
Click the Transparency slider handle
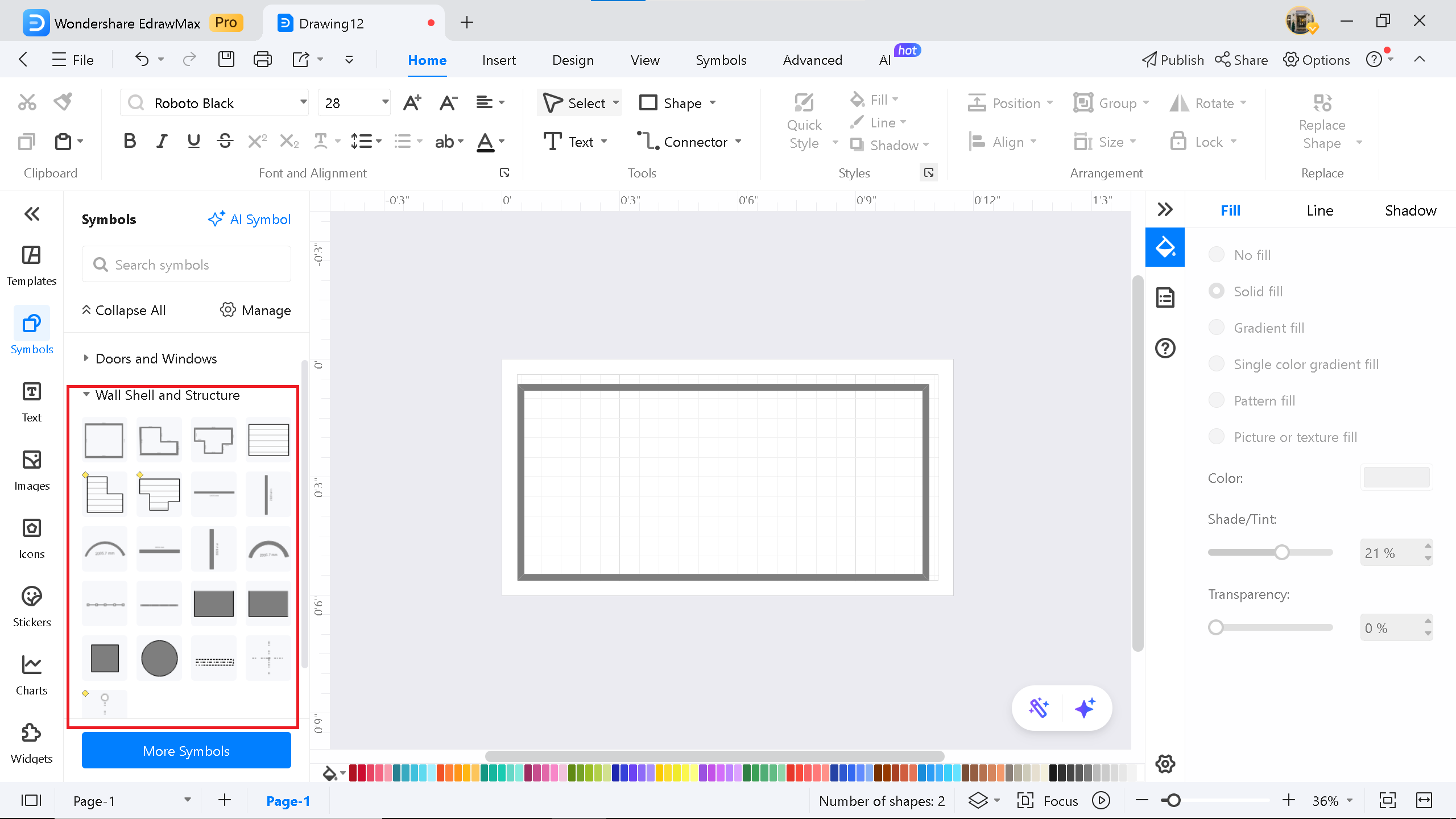click(1215, 627)
